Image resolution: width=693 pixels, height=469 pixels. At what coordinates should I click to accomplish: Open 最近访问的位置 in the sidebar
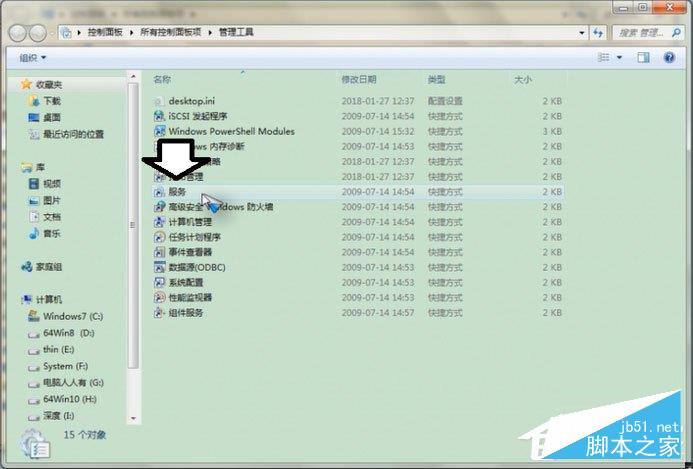pos(73,134)
